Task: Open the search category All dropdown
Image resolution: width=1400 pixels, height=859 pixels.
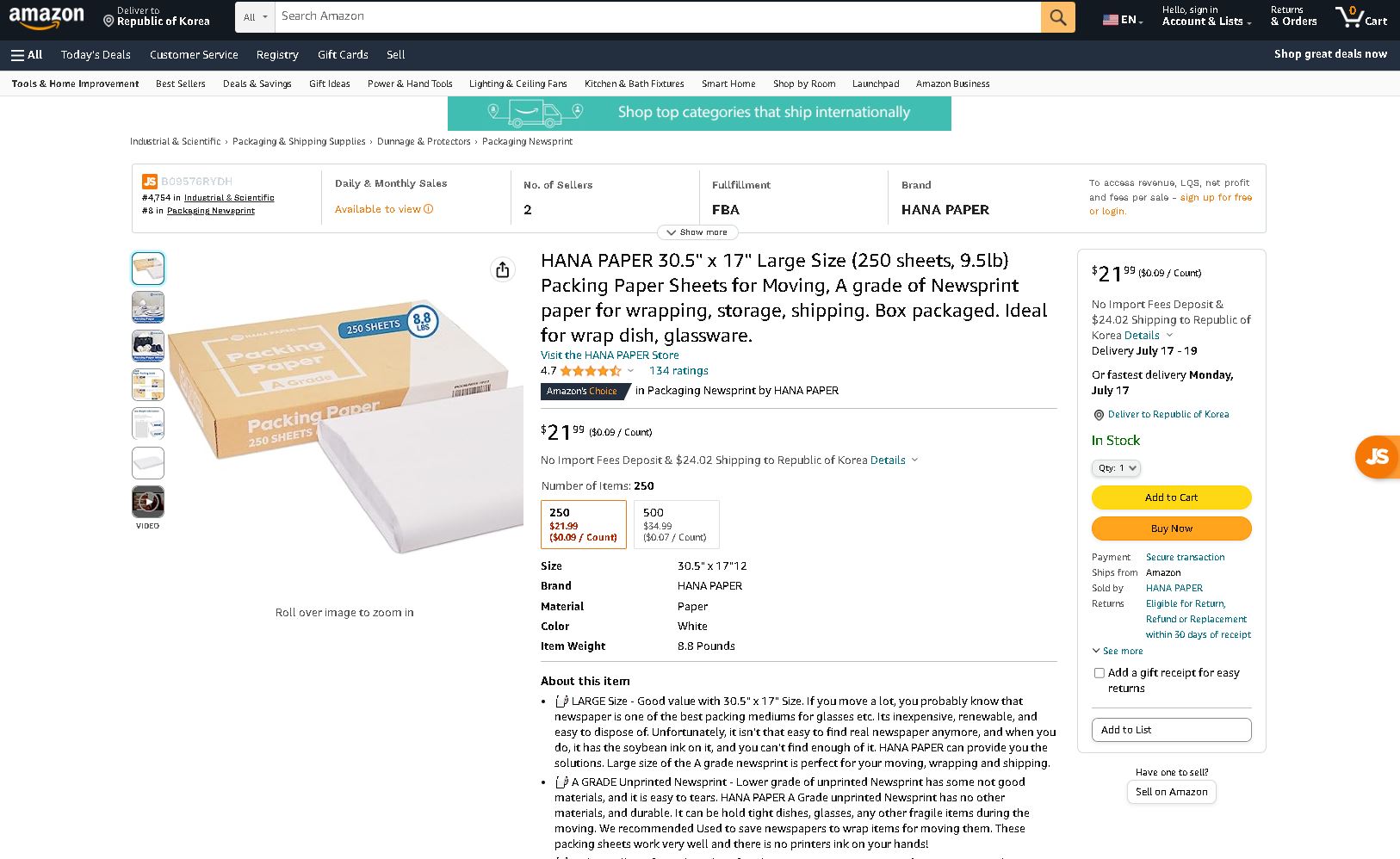Action: 255,16
